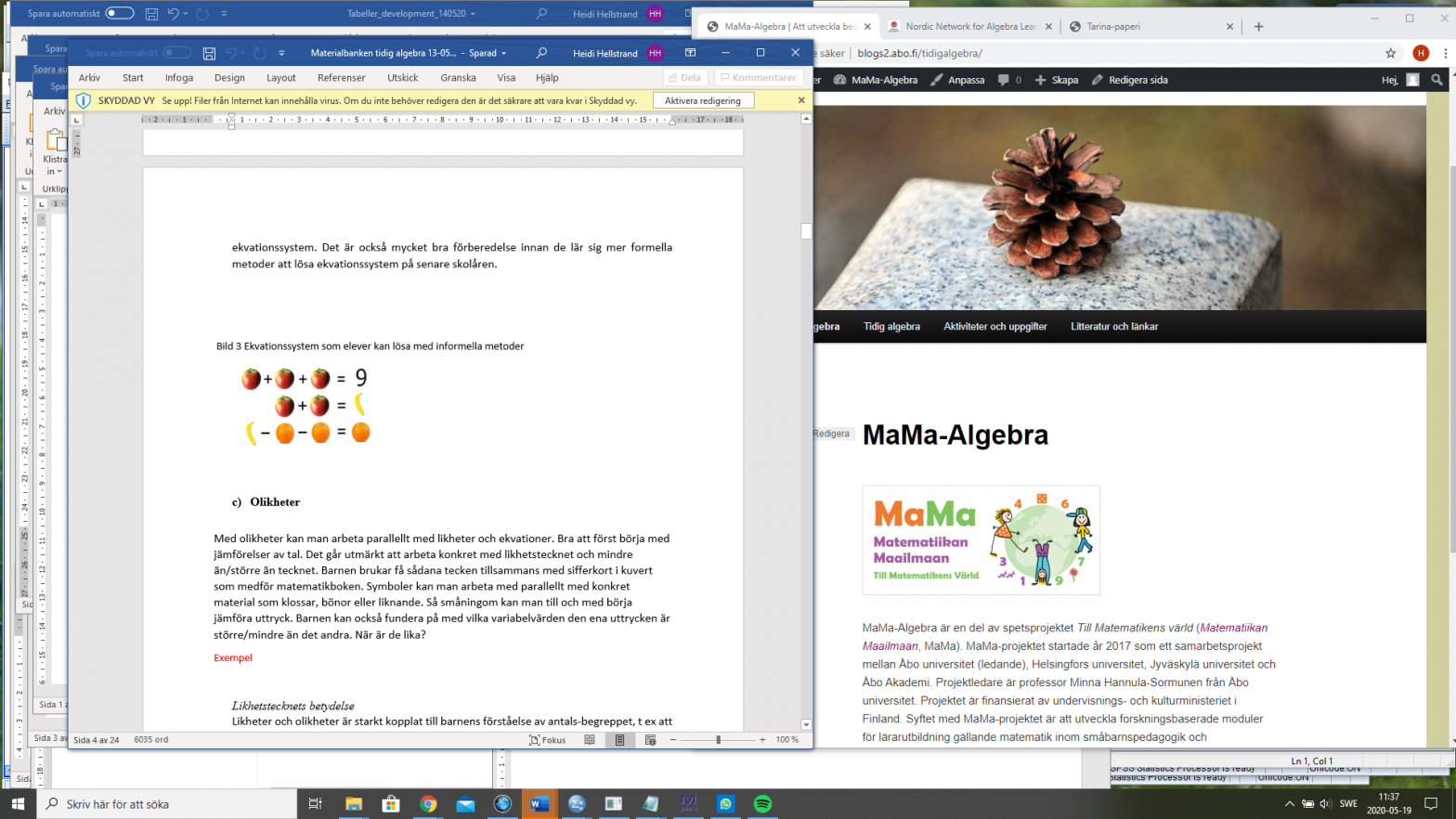
Task: Click Dela share button
Action: (x=684, y=78)
